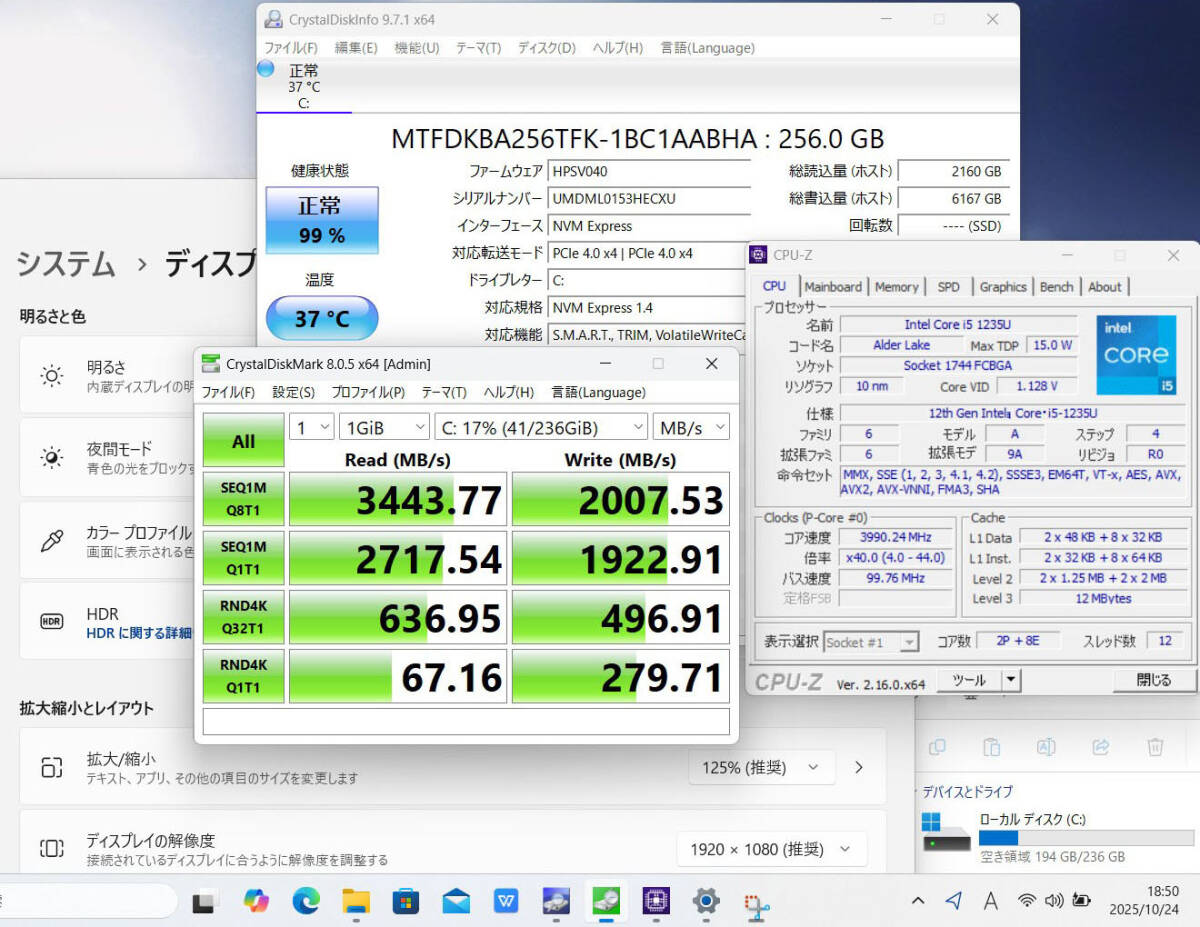This screenshot has height=927, width=1200.
Task: Expand the 1GiB test size dropdown
Action: click(384, 428)
